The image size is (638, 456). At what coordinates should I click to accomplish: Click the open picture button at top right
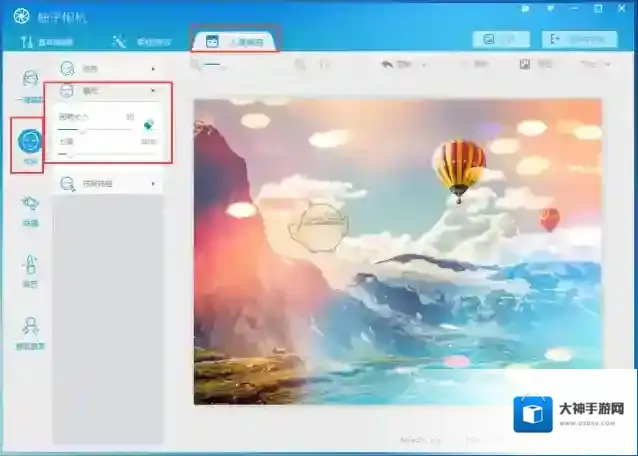tap(501, 39)
